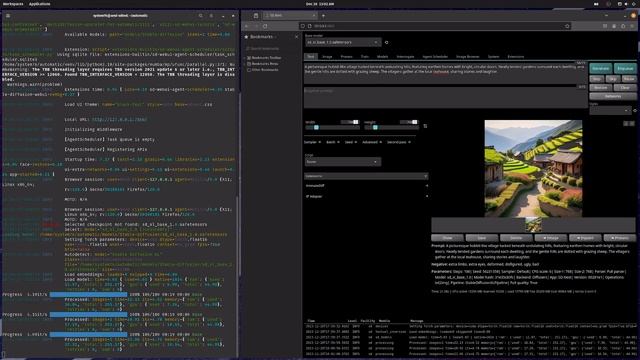Click the Firefox list-tabs icon left of the tab
640x360 pixels.
(x=256, y=16)
